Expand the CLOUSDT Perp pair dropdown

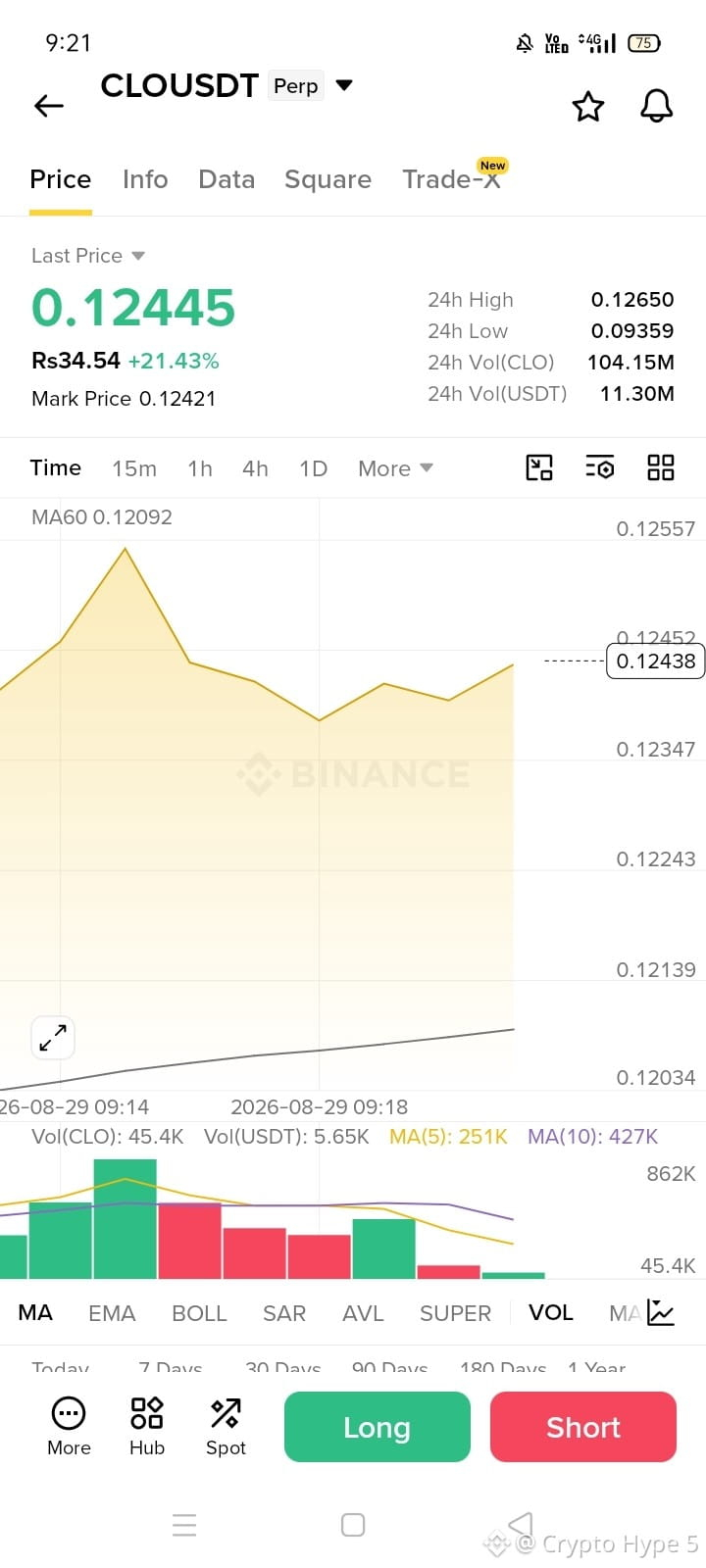tap(344, 85)
